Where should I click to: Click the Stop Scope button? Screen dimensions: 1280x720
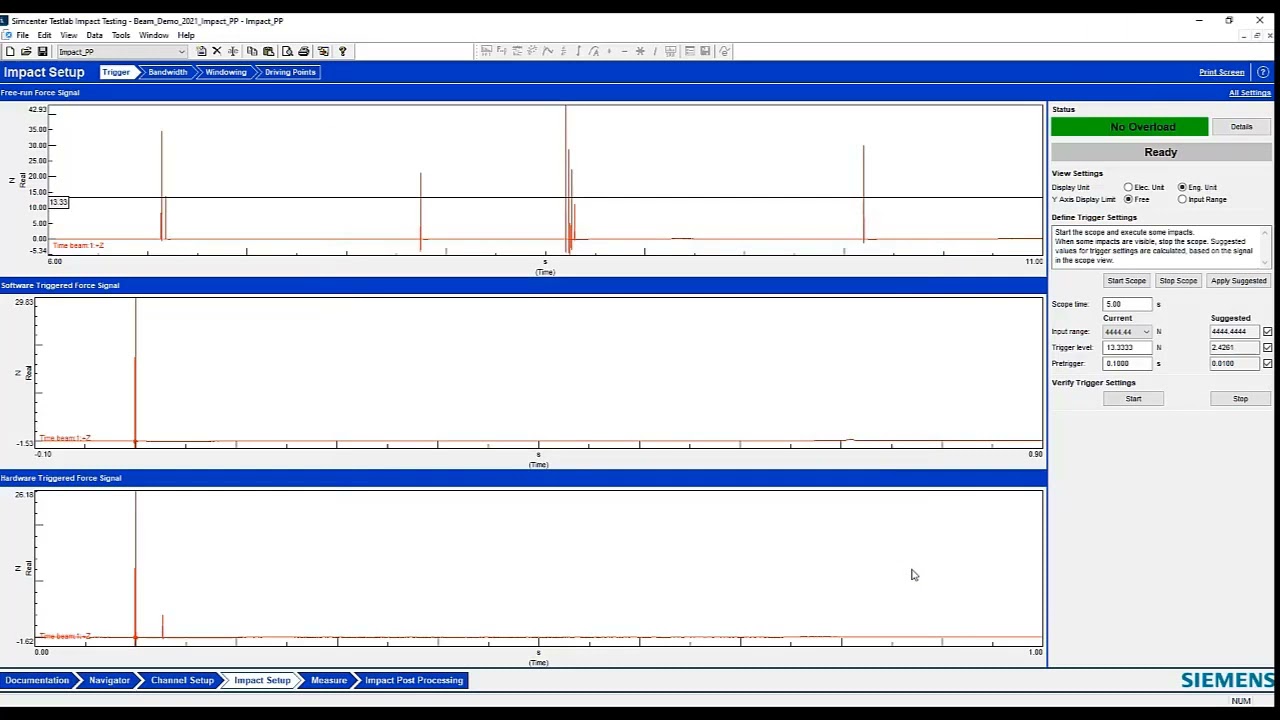pos(1178,281)
